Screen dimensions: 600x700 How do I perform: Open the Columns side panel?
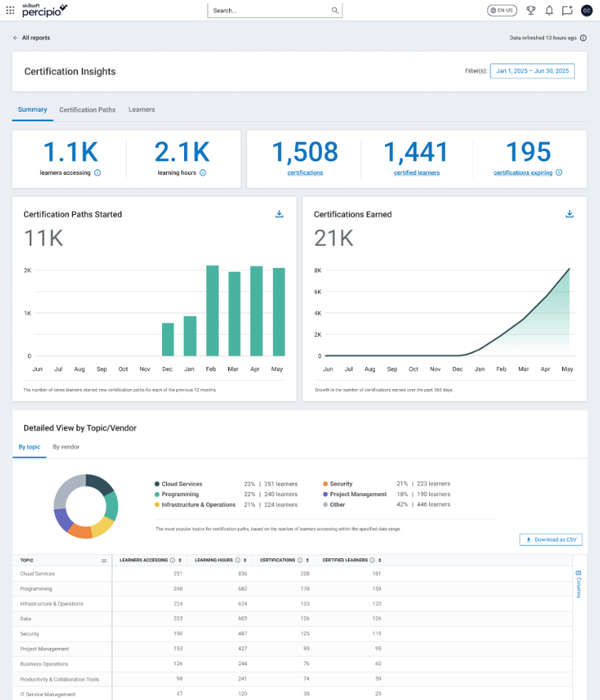579,585
